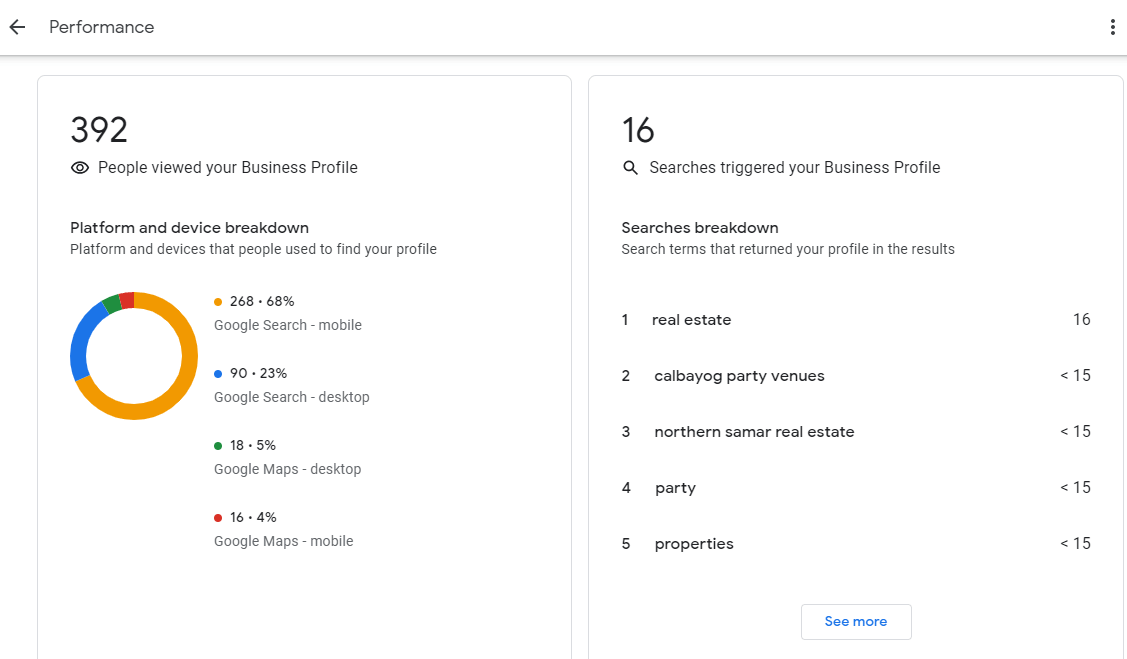
Task: Open the three-dot more options menu
Action: (1112, 27)
